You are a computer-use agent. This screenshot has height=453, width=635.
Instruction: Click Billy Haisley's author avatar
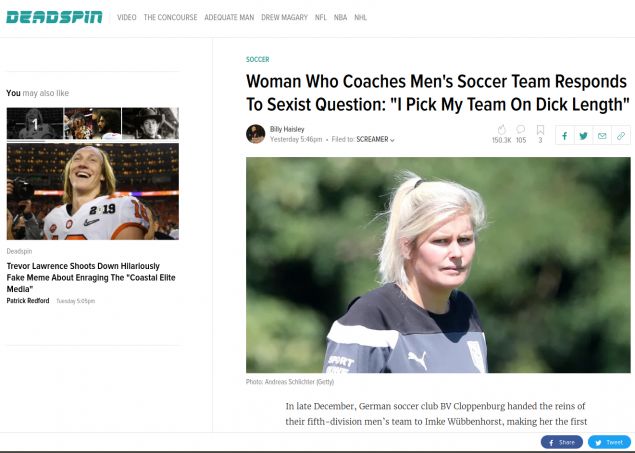255,134
